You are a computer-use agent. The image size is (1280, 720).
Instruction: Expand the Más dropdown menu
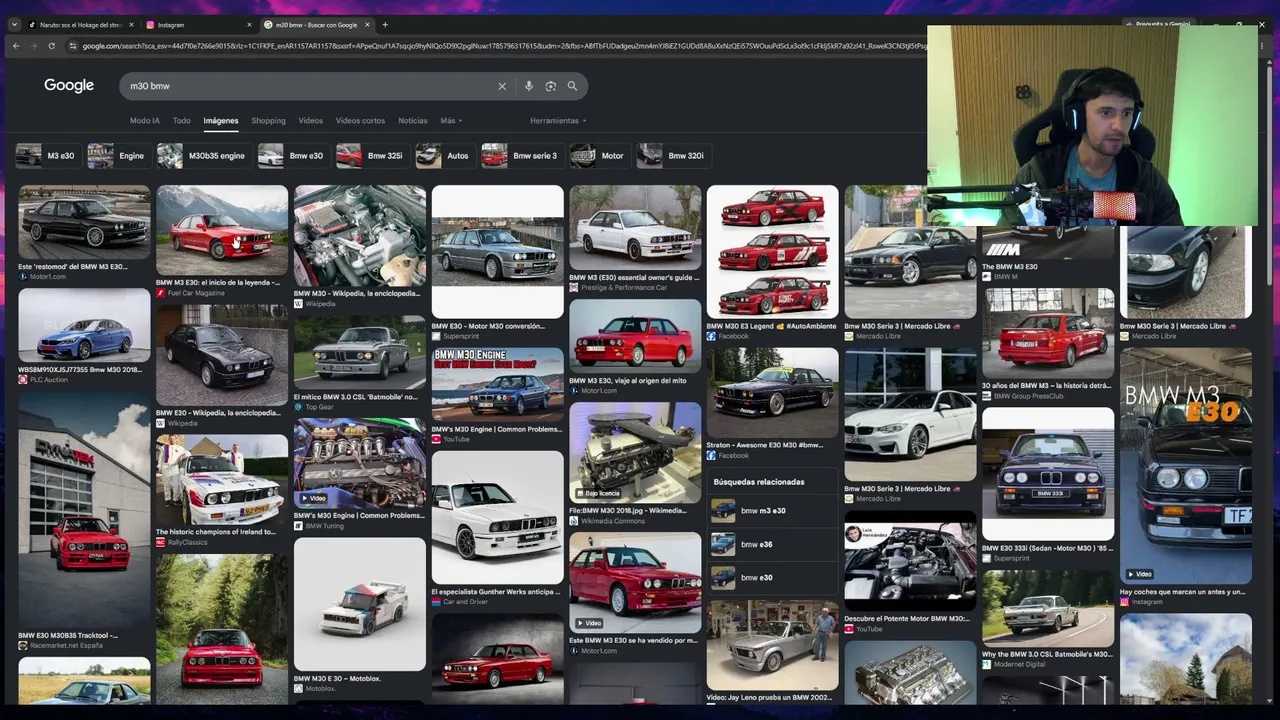click(451, 121)
